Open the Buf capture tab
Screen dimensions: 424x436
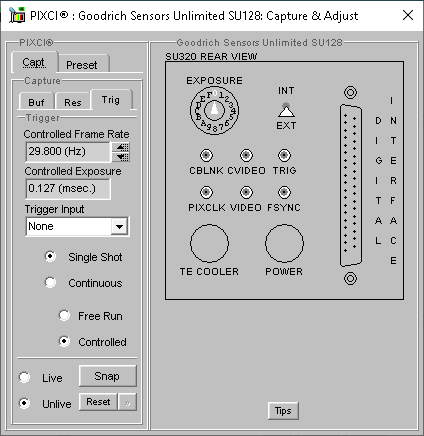[36, 102]
